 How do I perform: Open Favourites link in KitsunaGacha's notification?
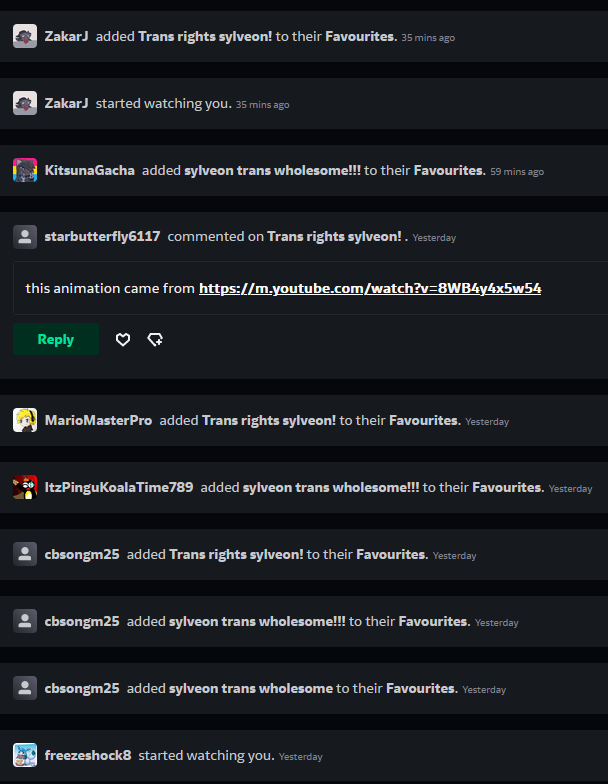450,170
